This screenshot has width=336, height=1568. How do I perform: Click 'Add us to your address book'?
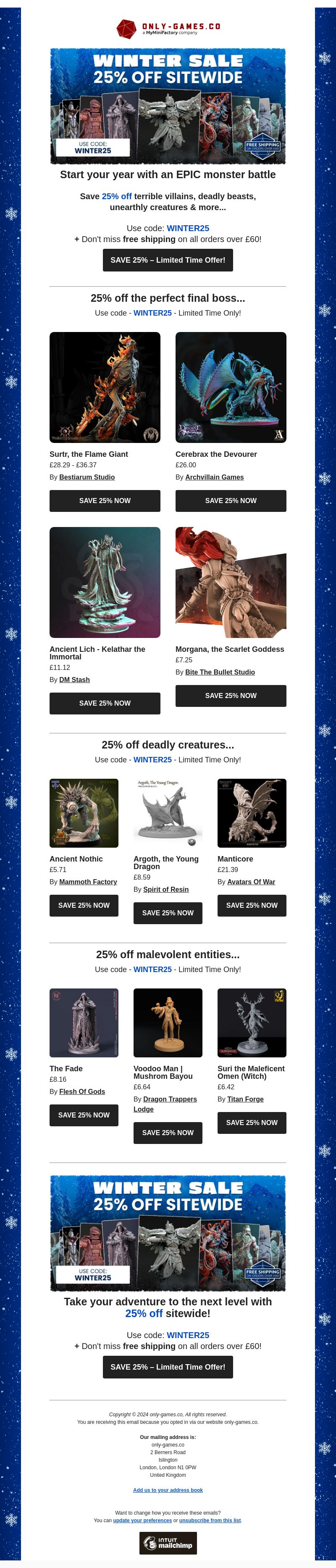tap(168, 1489)
